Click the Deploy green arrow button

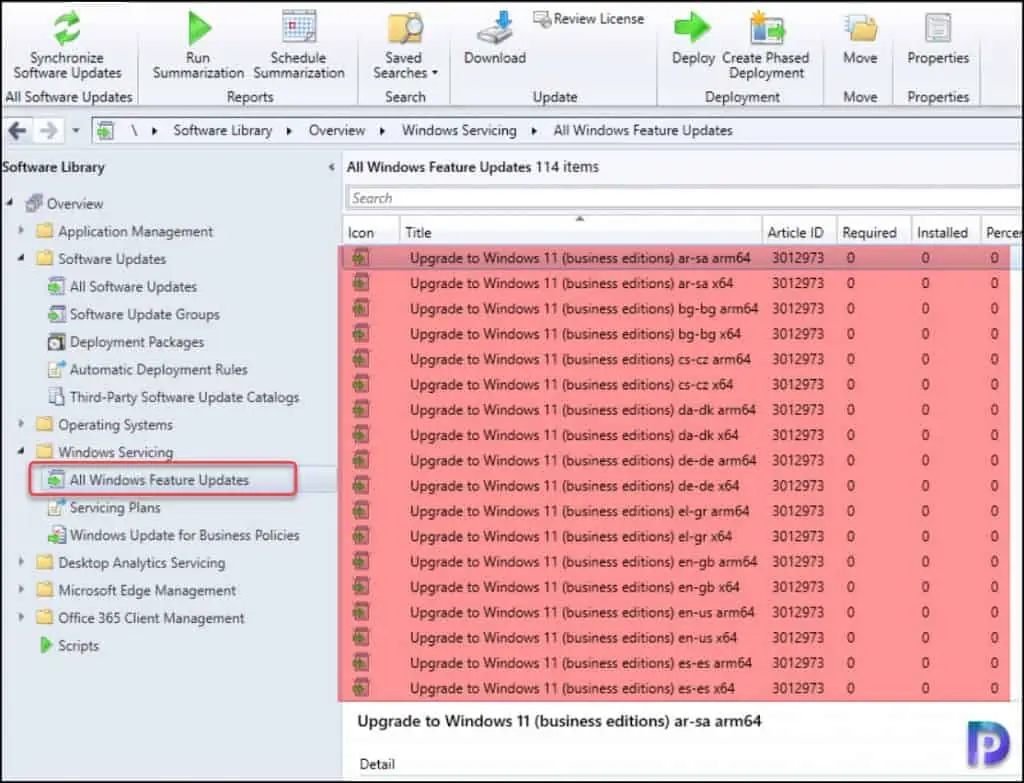tap(693, 38)
